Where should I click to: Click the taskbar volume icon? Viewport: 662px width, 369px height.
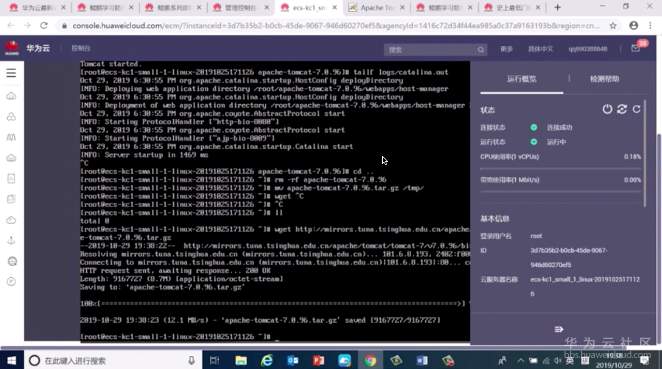tap(558, 361)
